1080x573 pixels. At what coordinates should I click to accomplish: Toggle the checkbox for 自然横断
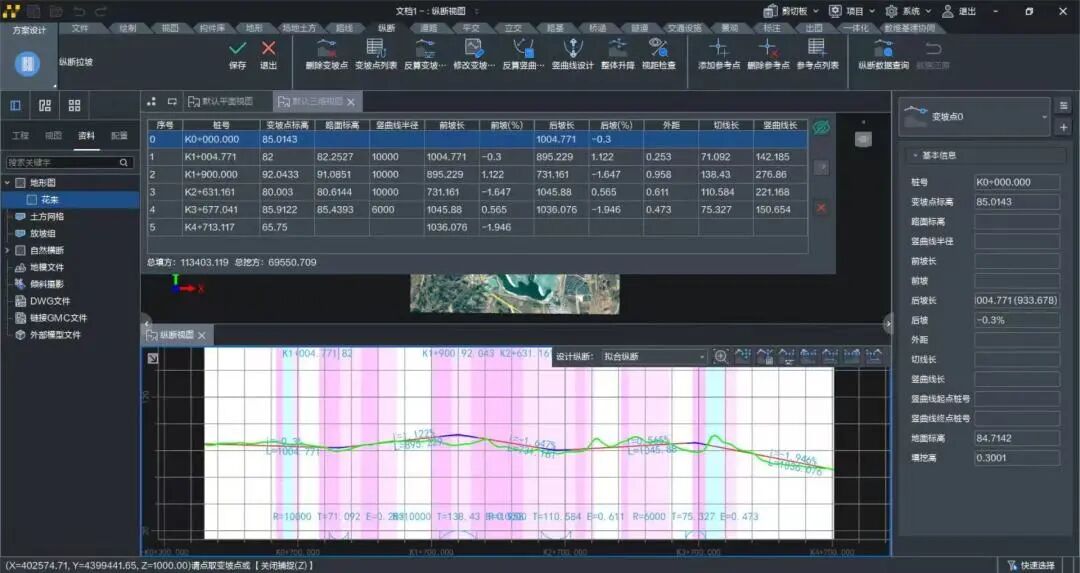pos(21,250)
